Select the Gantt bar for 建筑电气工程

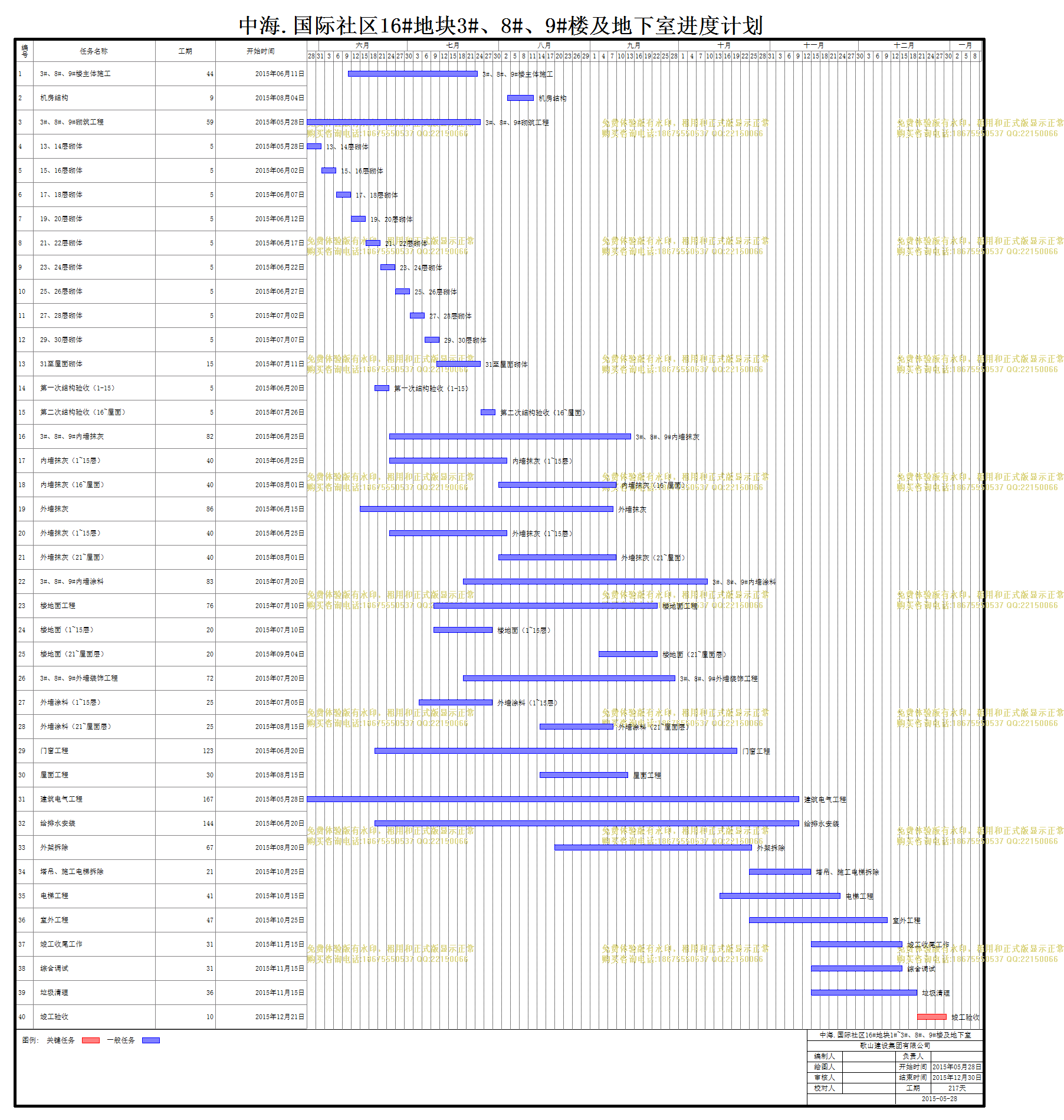tap(553, 799)
